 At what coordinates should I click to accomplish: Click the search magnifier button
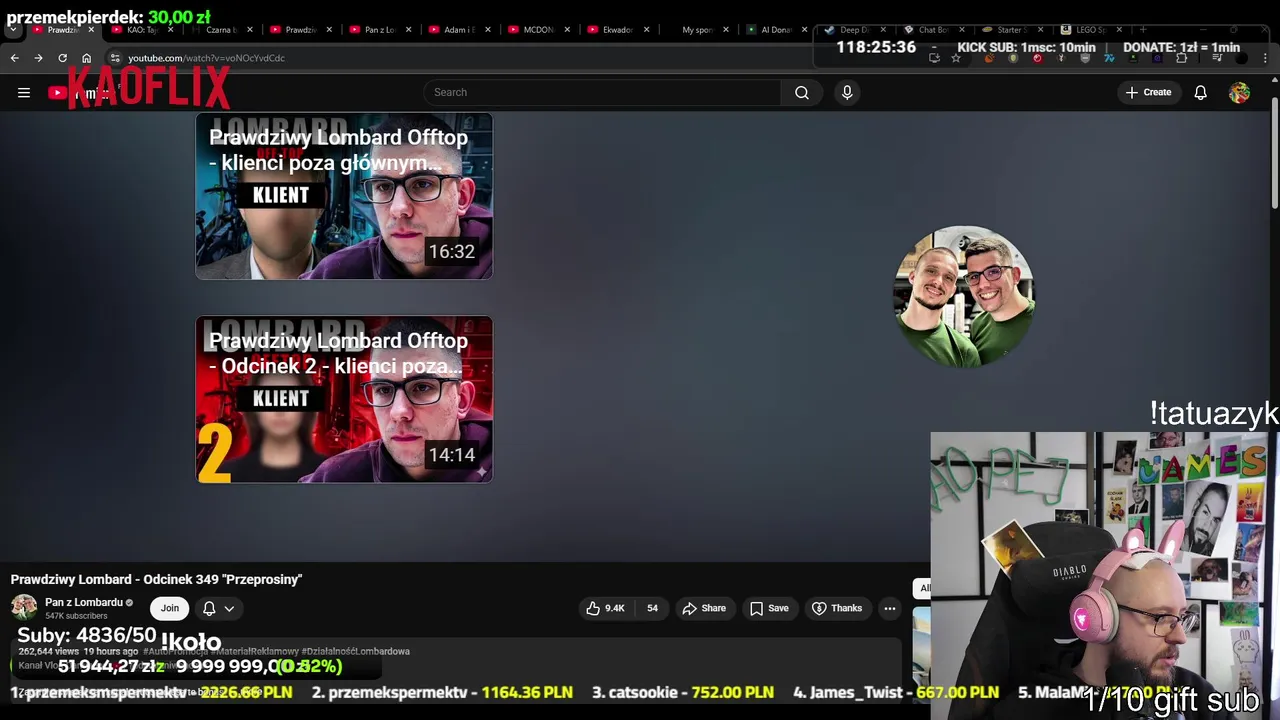click(802, 92)
